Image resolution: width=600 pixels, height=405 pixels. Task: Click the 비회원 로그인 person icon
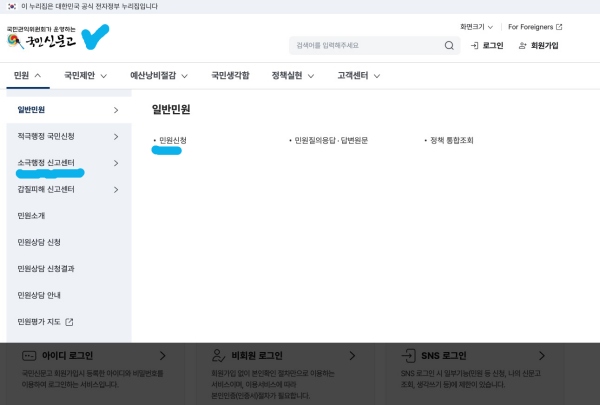(x=218, y=356)
